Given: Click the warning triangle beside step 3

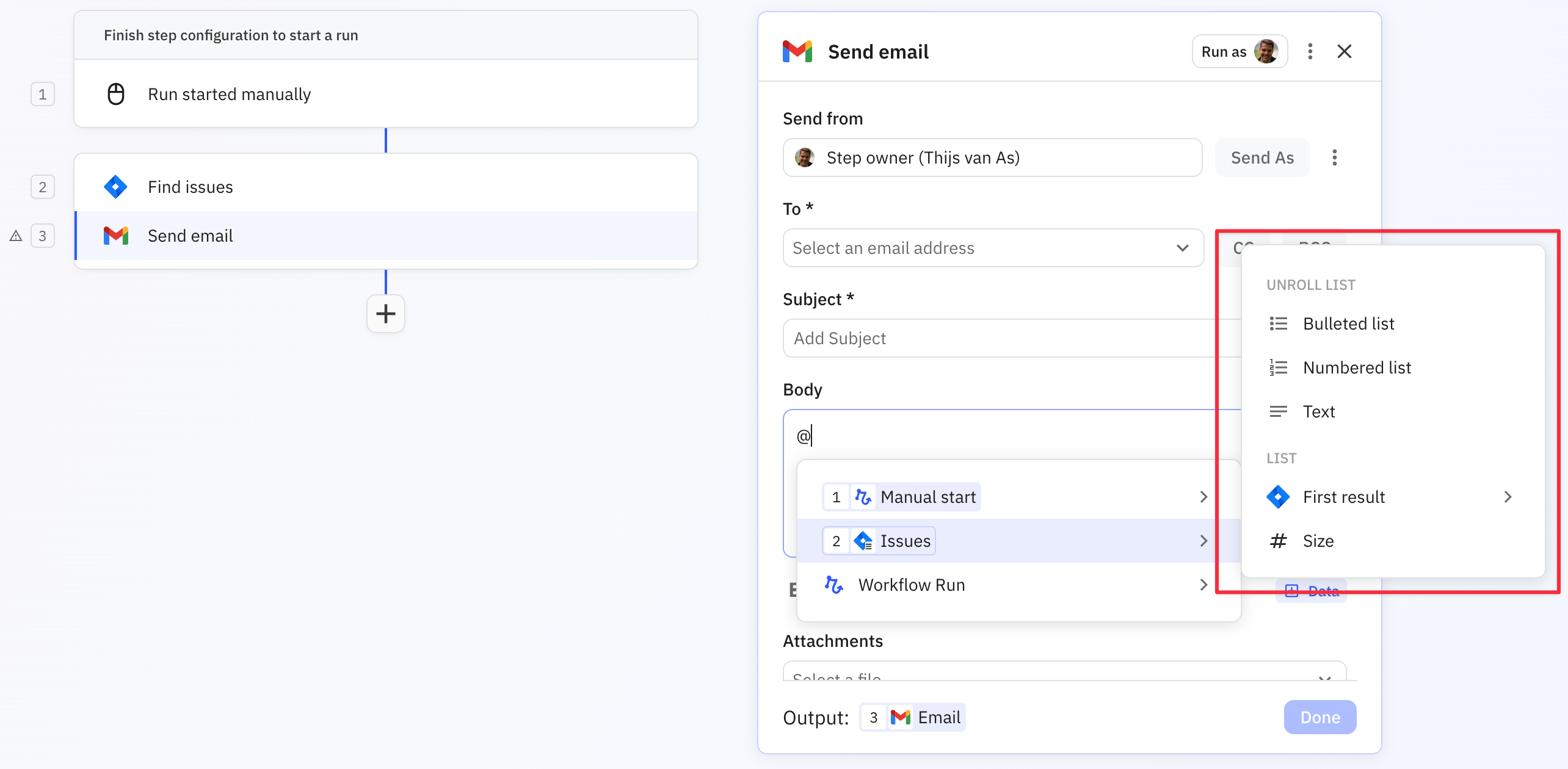Looking at the screenshot, I should click(16, 236).
